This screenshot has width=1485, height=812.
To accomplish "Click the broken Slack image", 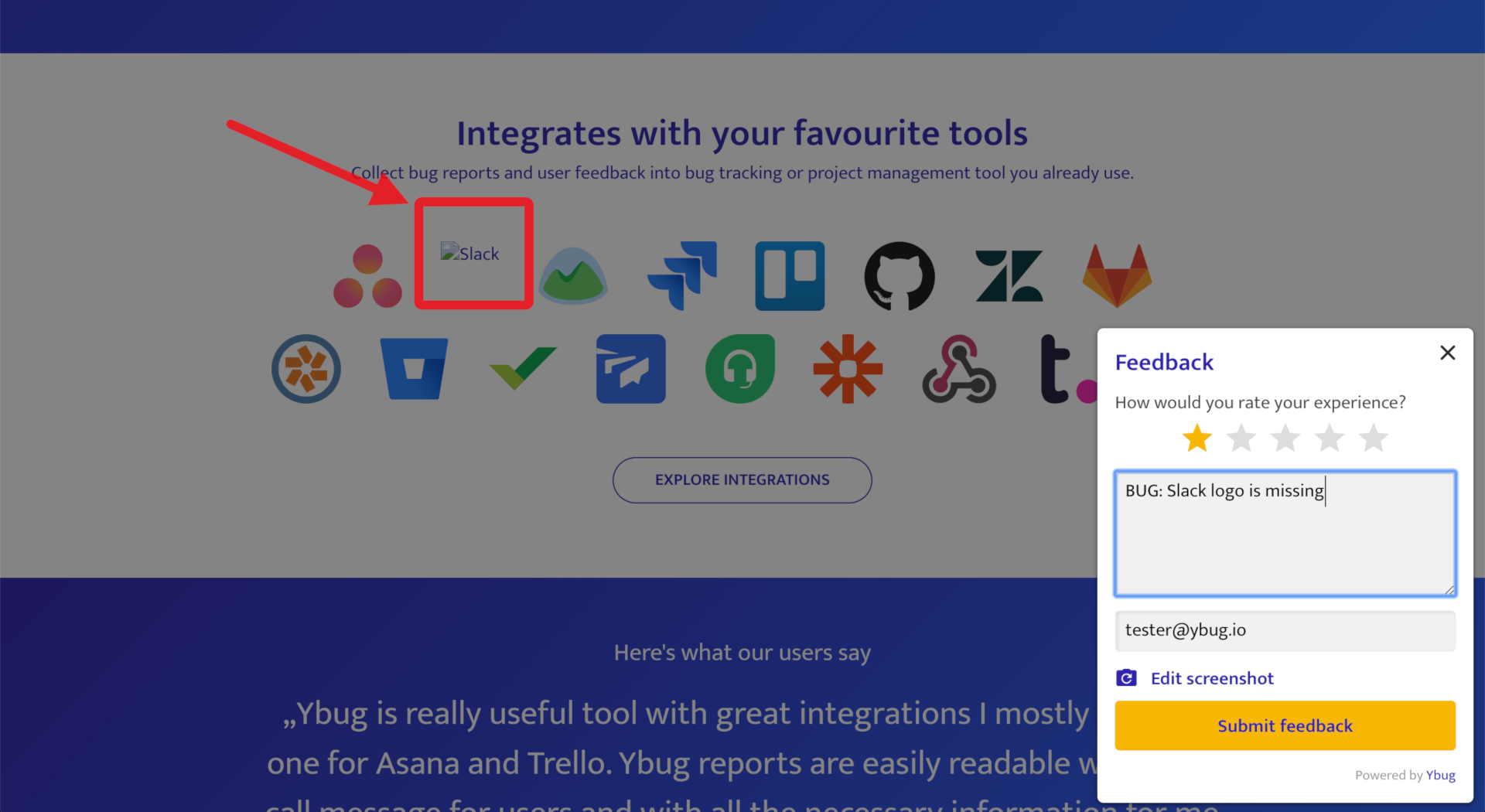I will (x=470, y=253).
